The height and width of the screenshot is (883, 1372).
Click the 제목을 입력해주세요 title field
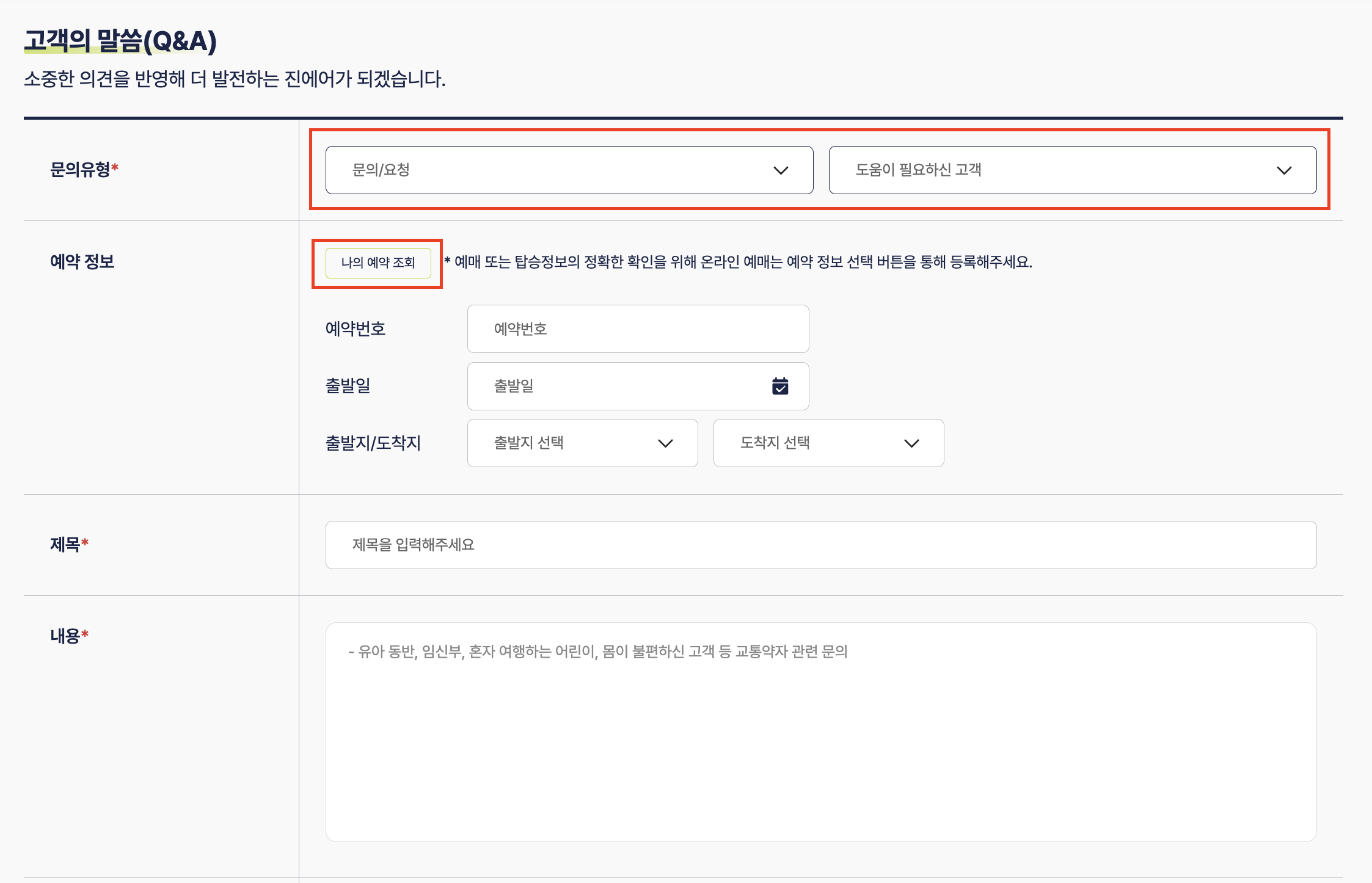pyautogui.click(x=820, y=545)
